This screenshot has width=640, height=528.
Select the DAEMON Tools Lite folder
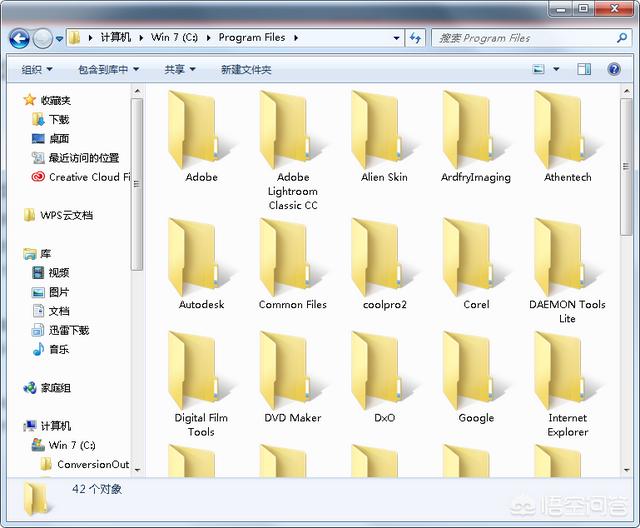click(567, 271)
